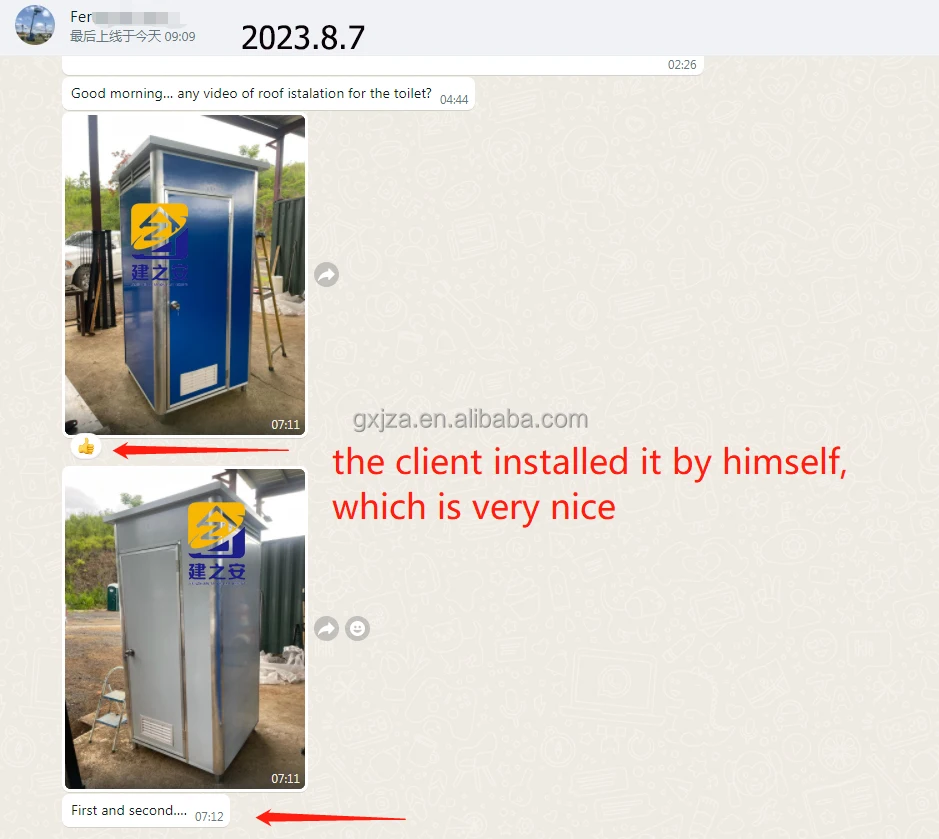
Task: Click the gxjza.en.alibaba.com watermark
Action: point(471,419)
